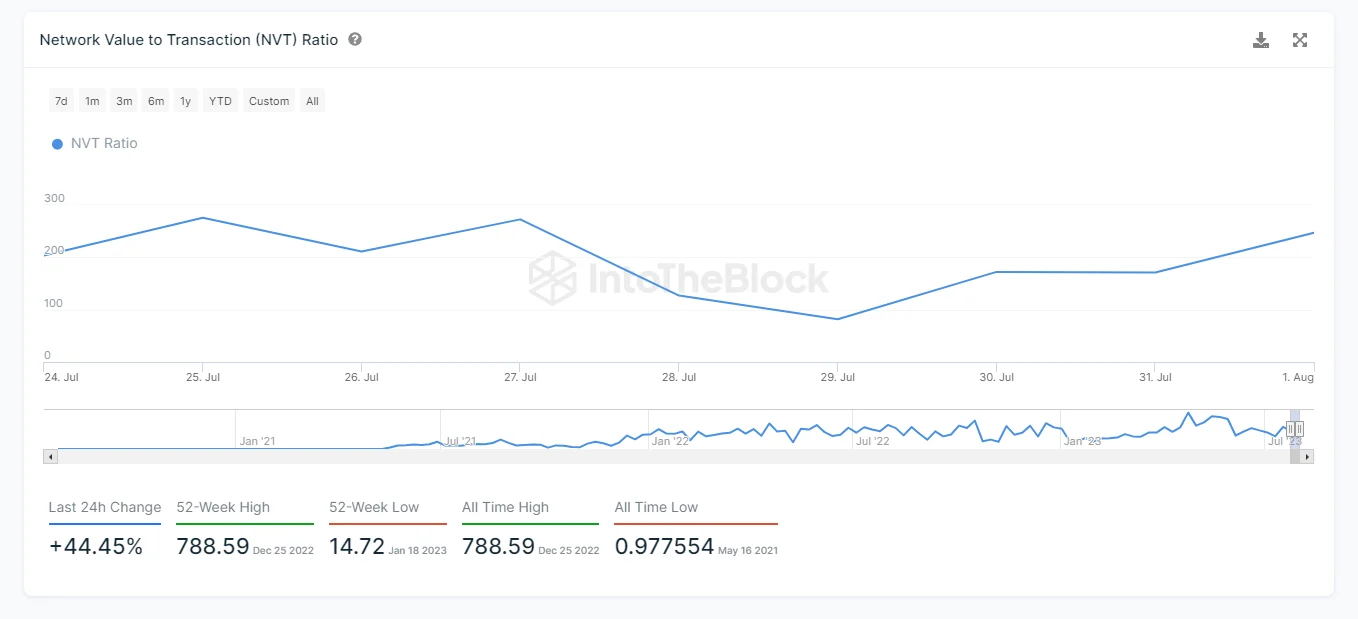Click the navigator scrollbar right arrow

point(1307,457)
